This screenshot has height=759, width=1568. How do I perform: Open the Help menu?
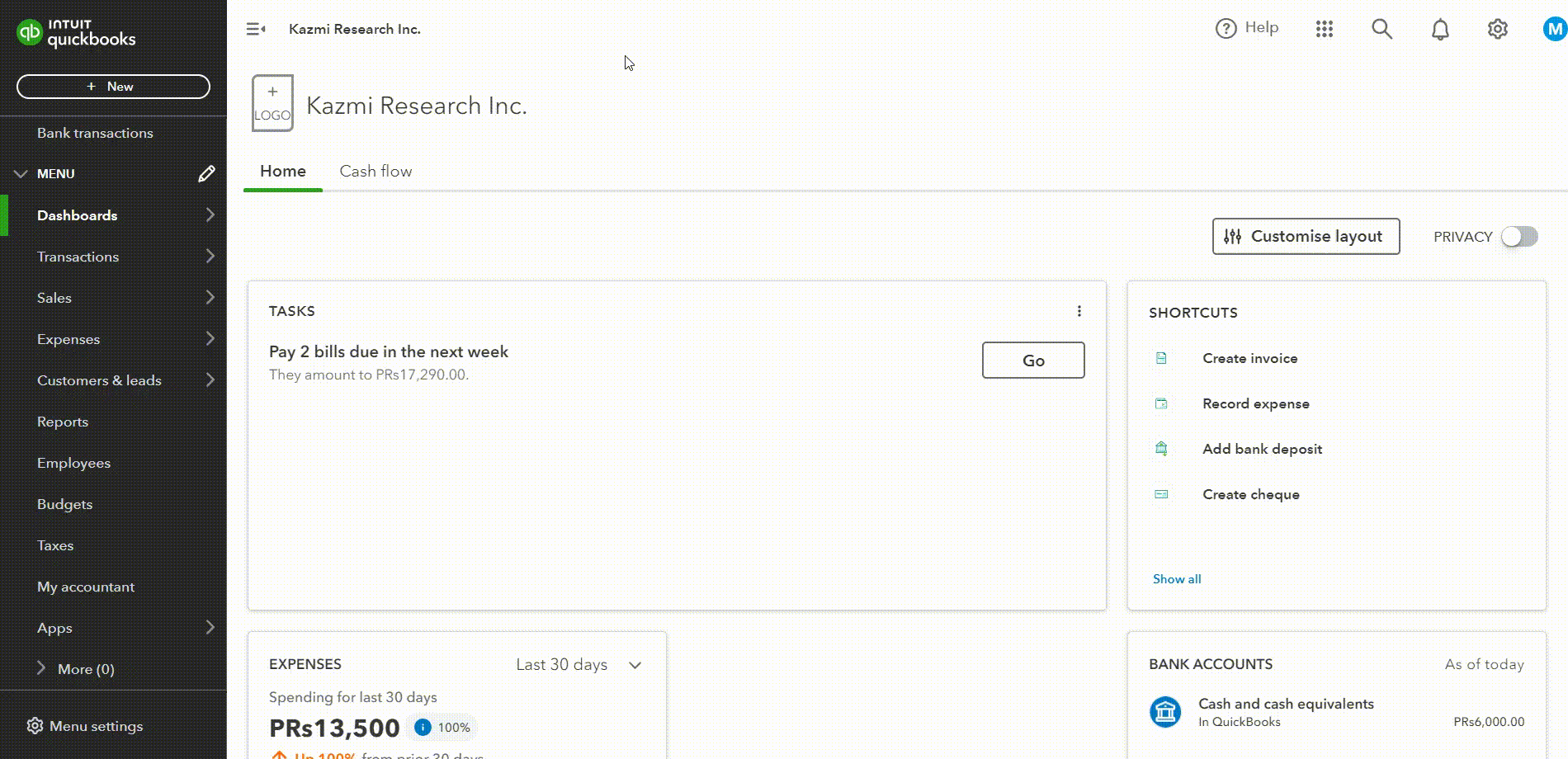pyautogui.click(x=1247, y=28)
